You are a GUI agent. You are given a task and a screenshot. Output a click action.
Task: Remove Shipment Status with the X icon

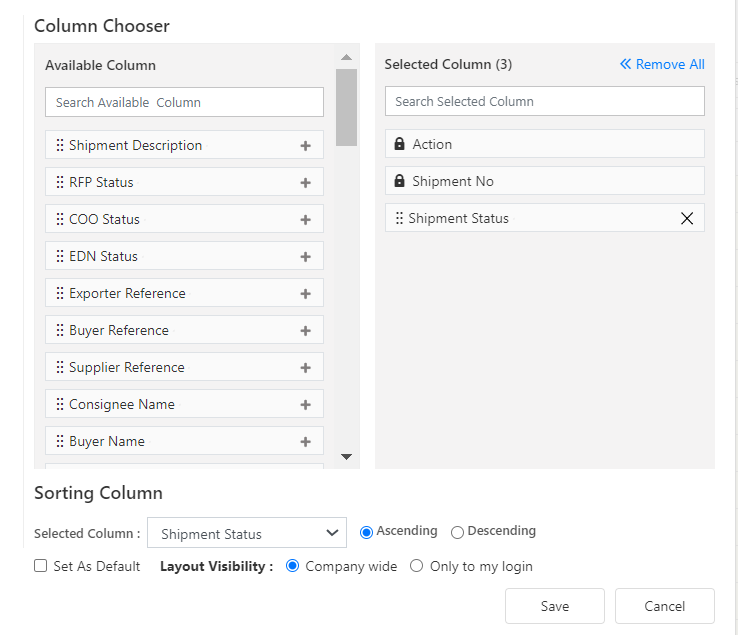(x=687, y=219)
